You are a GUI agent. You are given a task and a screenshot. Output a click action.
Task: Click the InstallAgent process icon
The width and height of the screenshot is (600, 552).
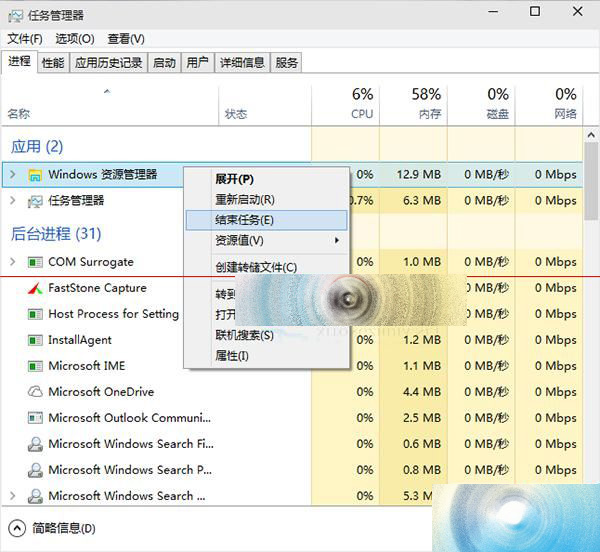tap(35, 340)
